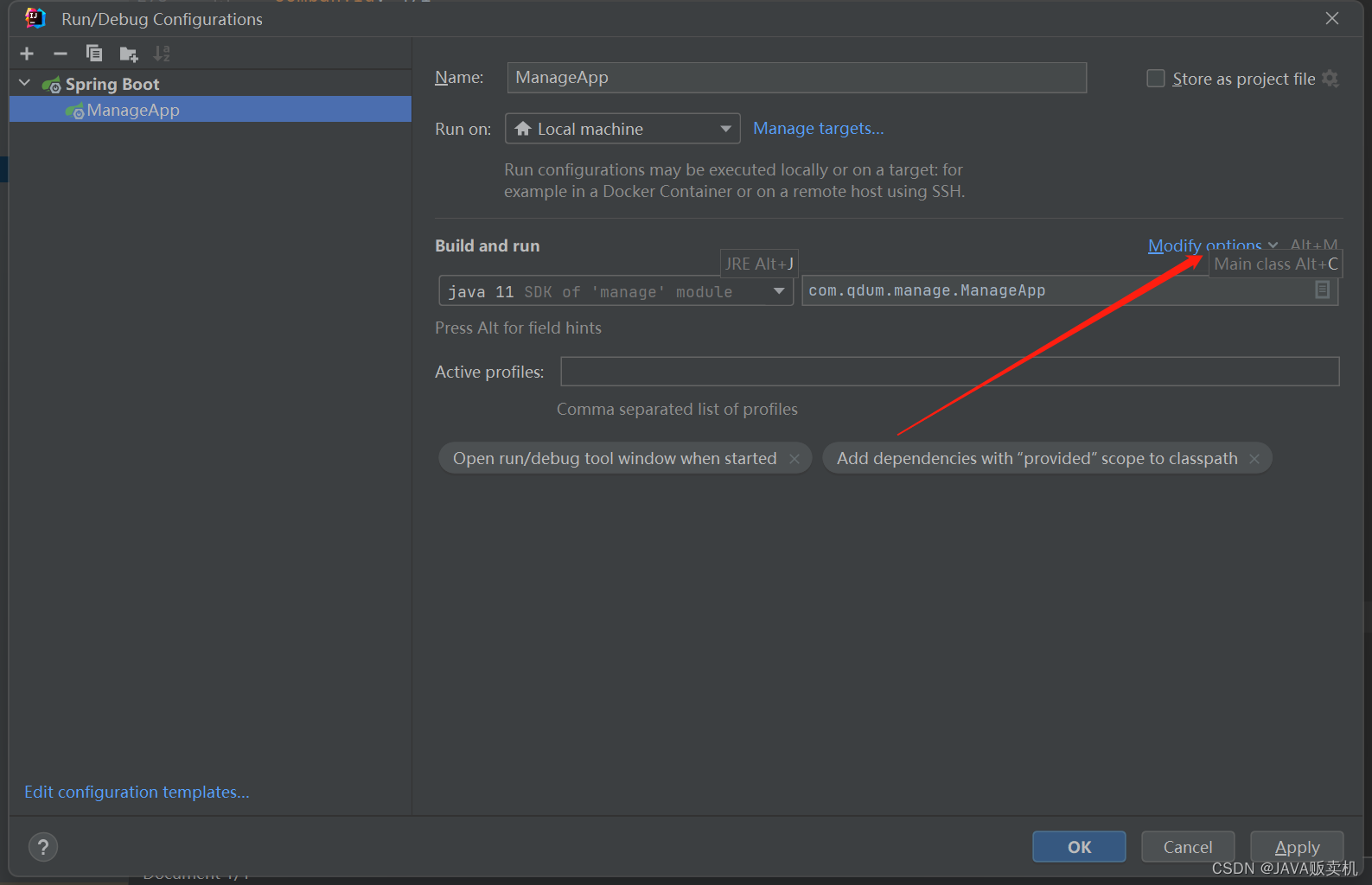1372x885 pixels.
Task: Create a new configuration folder
Action: coord(129,54)
